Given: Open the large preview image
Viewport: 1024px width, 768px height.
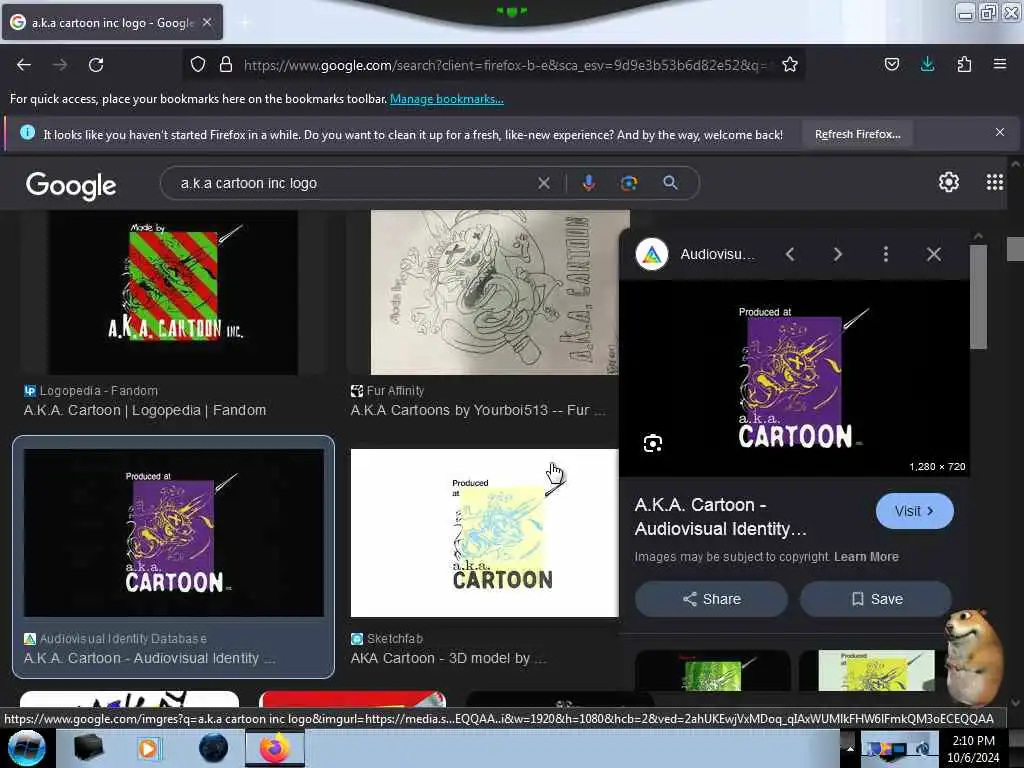Looking at the screenshot, I should point(795,379).
